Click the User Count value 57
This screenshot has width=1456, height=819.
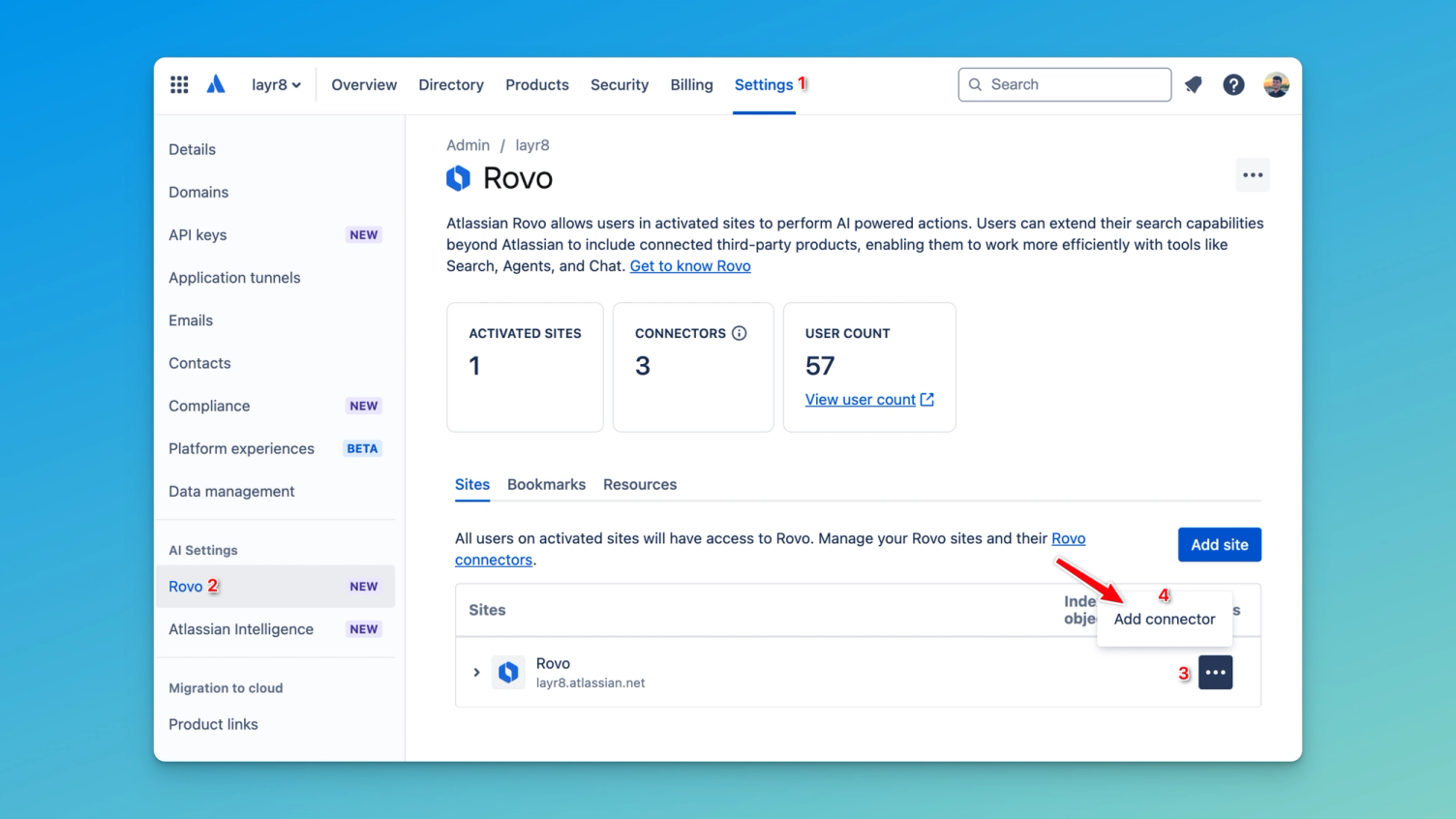pyautogui.click(x=820, y=366)
